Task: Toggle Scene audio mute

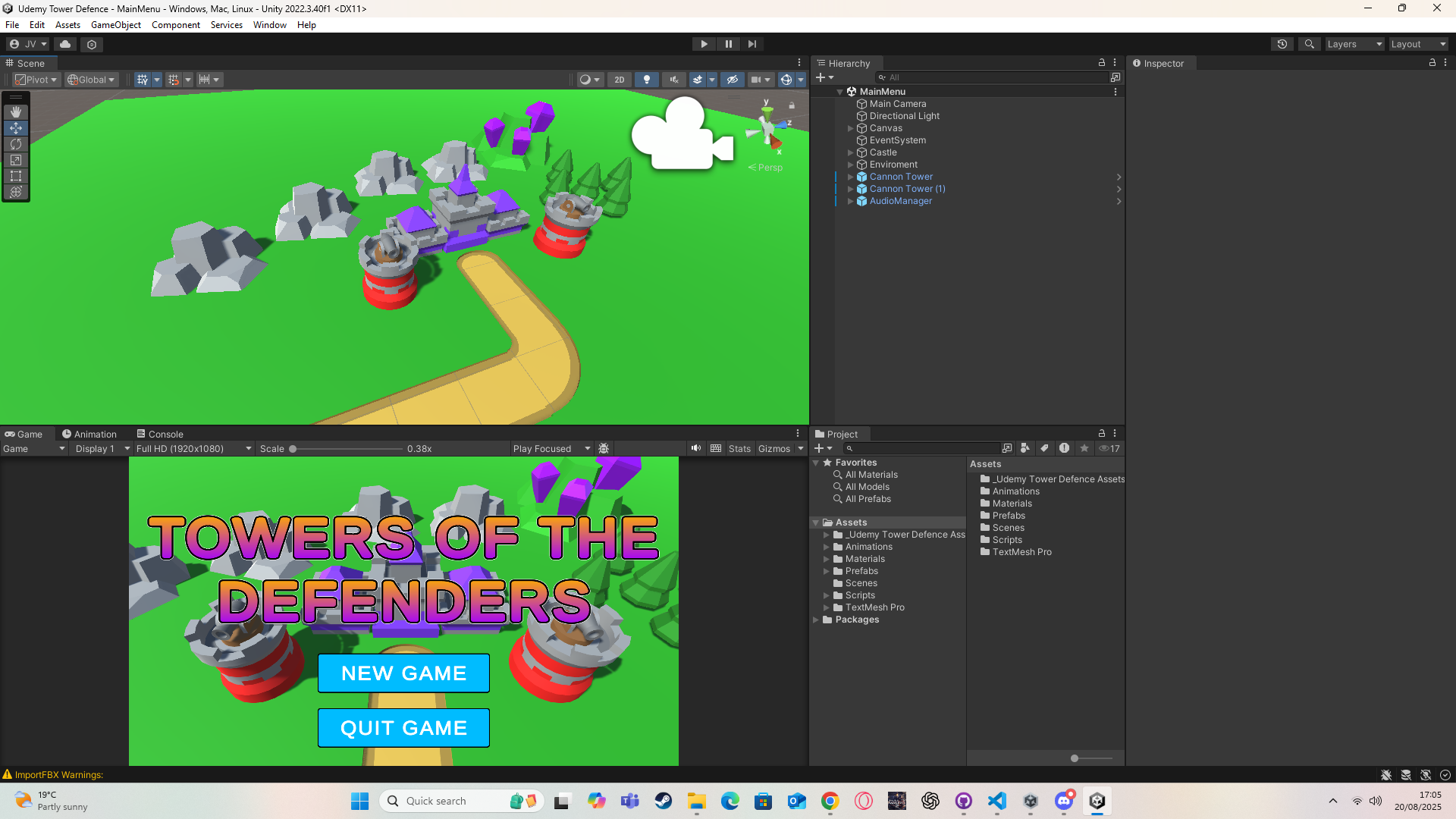Action: click(x=673, y=80)
